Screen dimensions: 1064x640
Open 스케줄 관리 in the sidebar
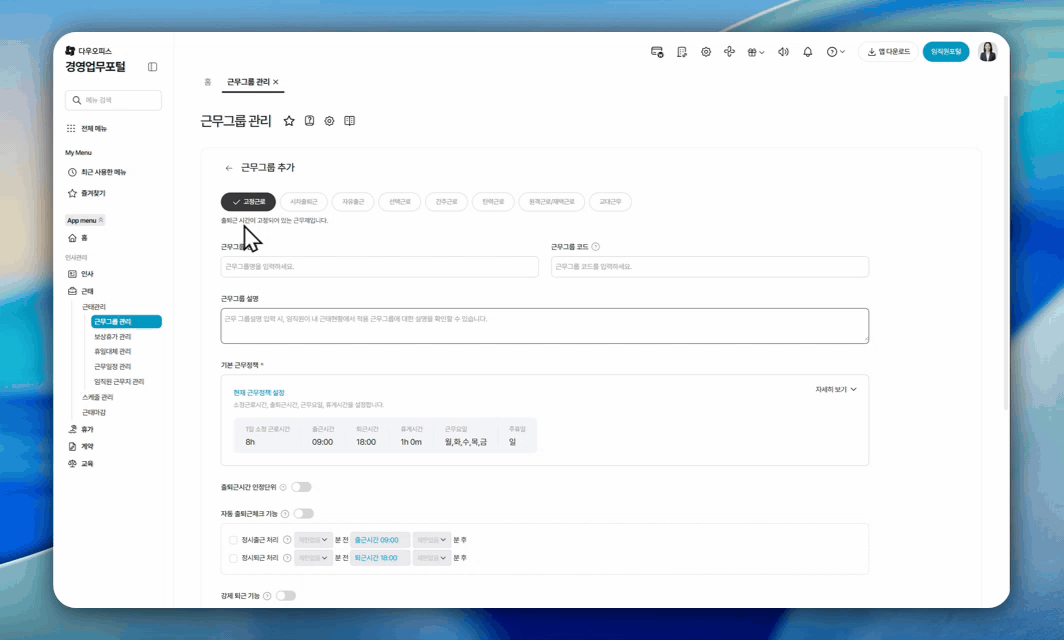click(x=98, y=397)
